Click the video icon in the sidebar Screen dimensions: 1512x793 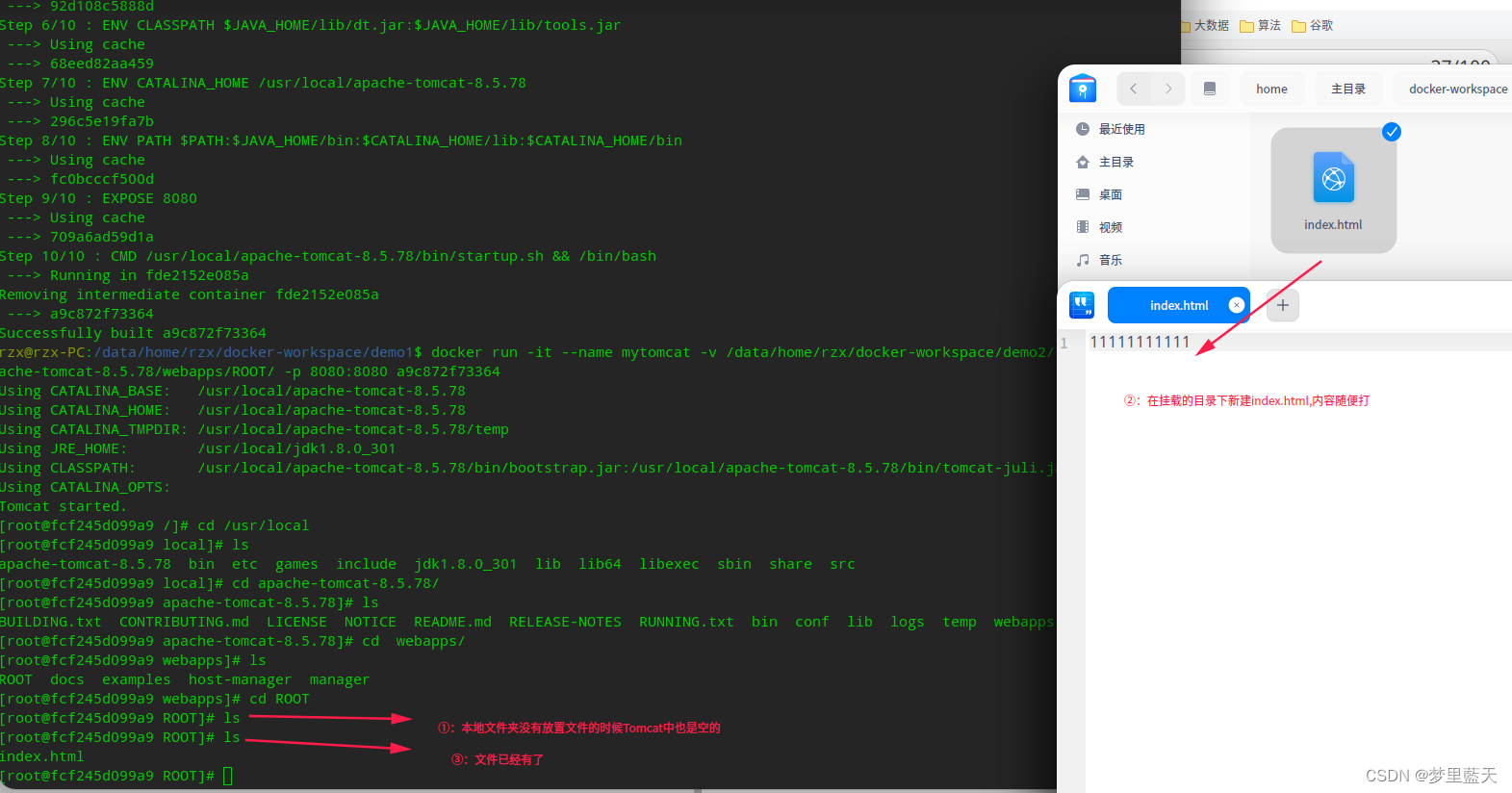[x=1083, y=227]
